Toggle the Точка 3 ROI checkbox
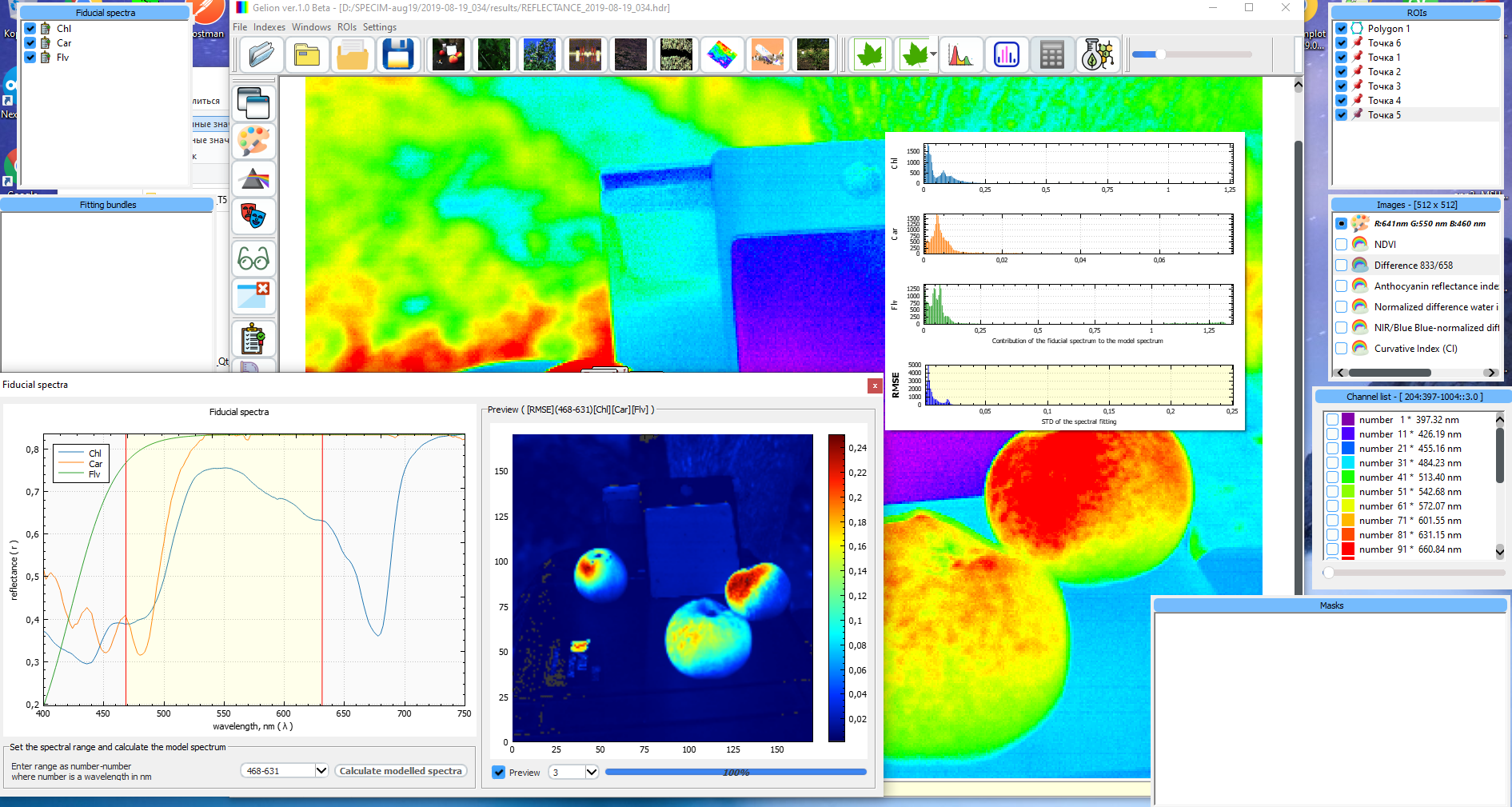1512x807 pixels. point(1342,86)
